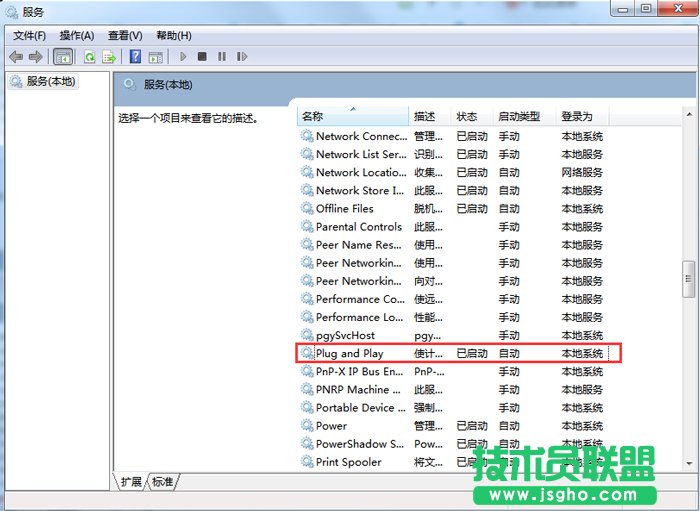700x511 pixels.
Task: Click the Stop Service icon
Action: [202, 57]
